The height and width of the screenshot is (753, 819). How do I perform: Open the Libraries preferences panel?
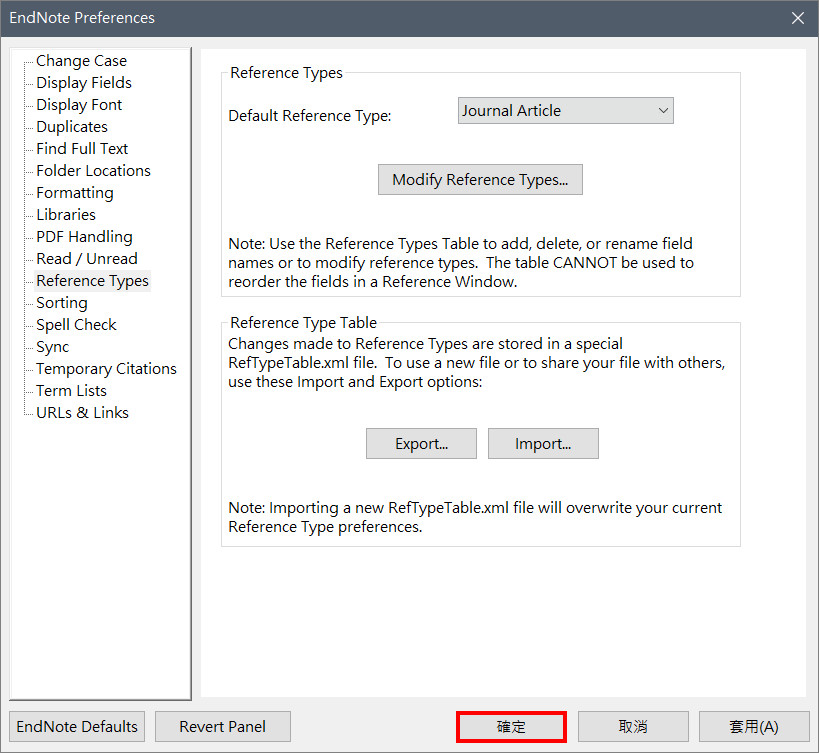tap(66, 215)
